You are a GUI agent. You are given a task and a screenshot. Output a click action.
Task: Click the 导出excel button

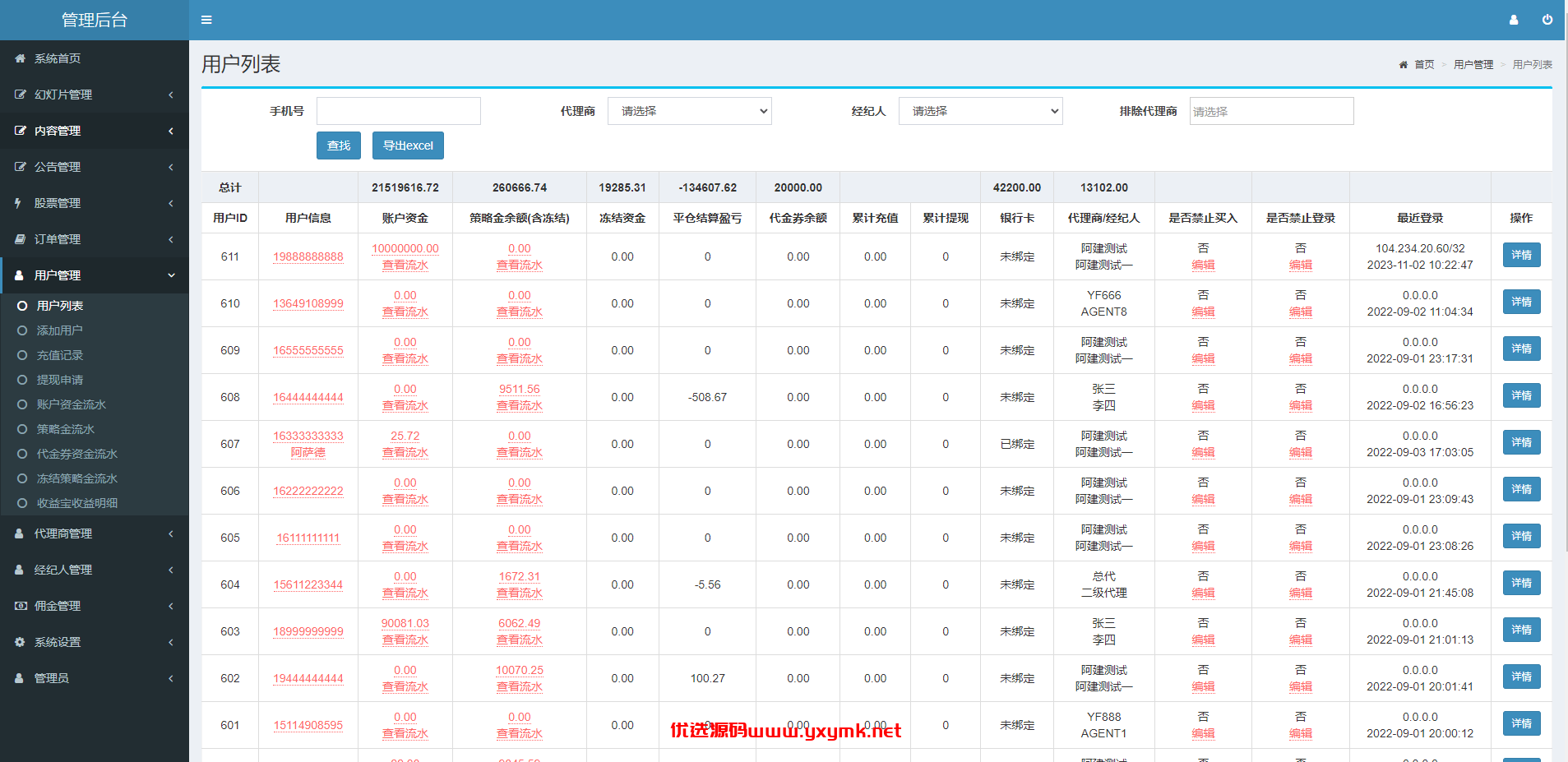408,145
